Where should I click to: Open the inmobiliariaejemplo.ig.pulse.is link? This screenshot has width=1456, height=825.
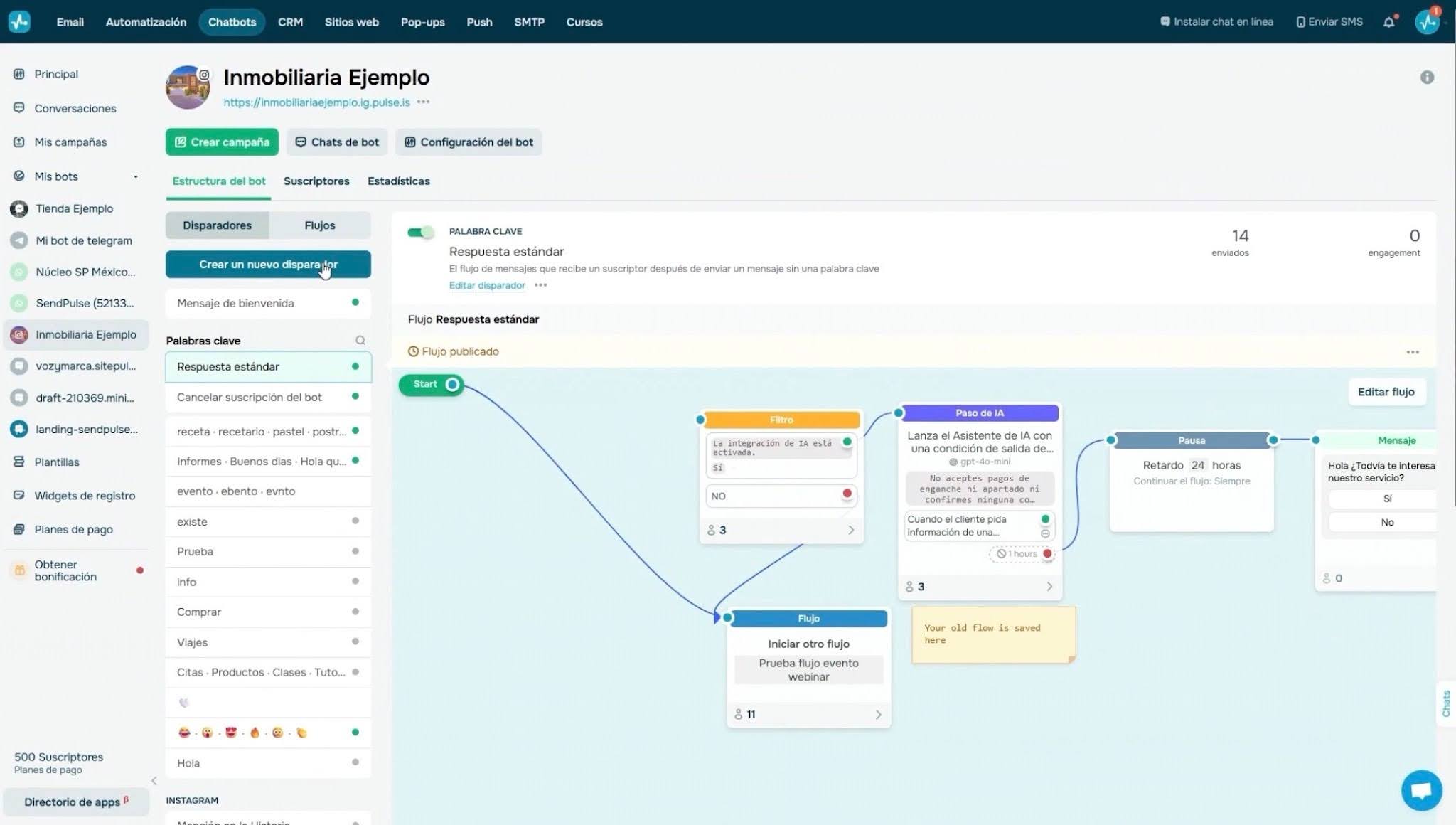click(x=316, y=102)
